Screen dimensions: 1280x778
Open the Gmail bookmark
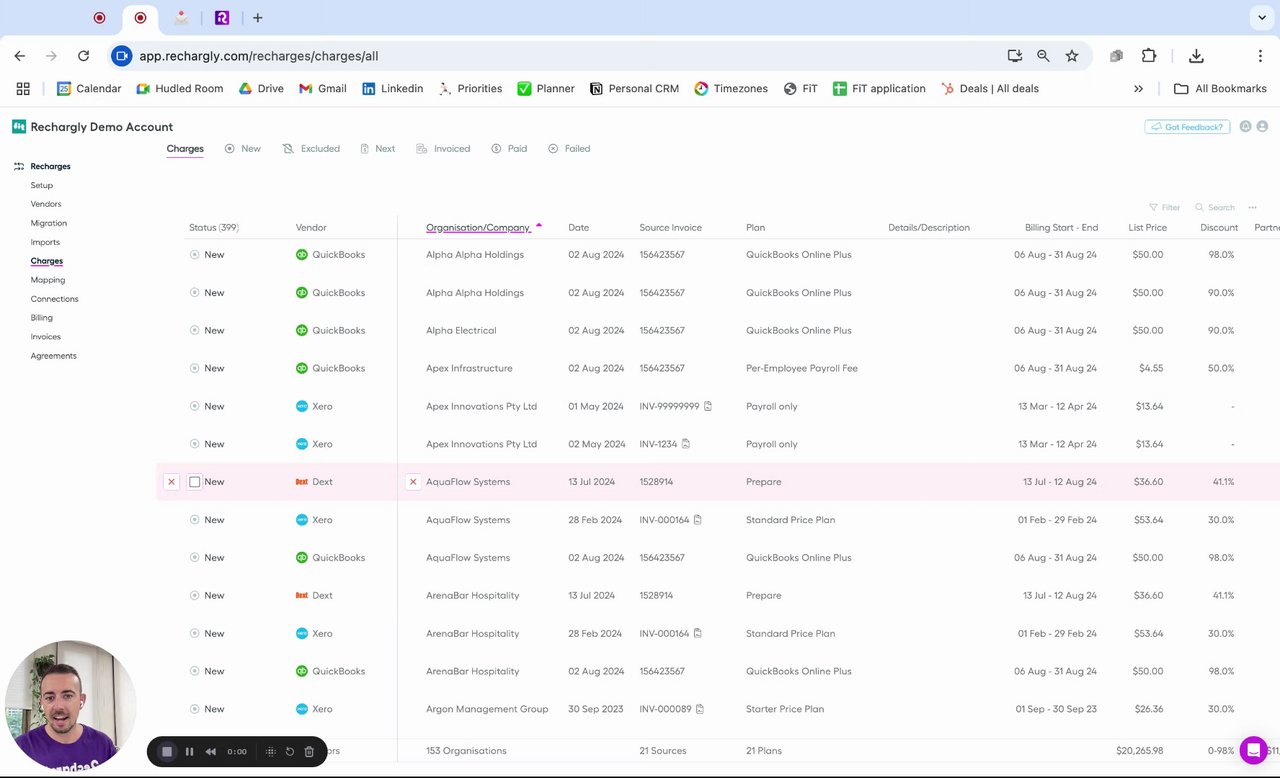pyautogui.click(x=323, y=89)
